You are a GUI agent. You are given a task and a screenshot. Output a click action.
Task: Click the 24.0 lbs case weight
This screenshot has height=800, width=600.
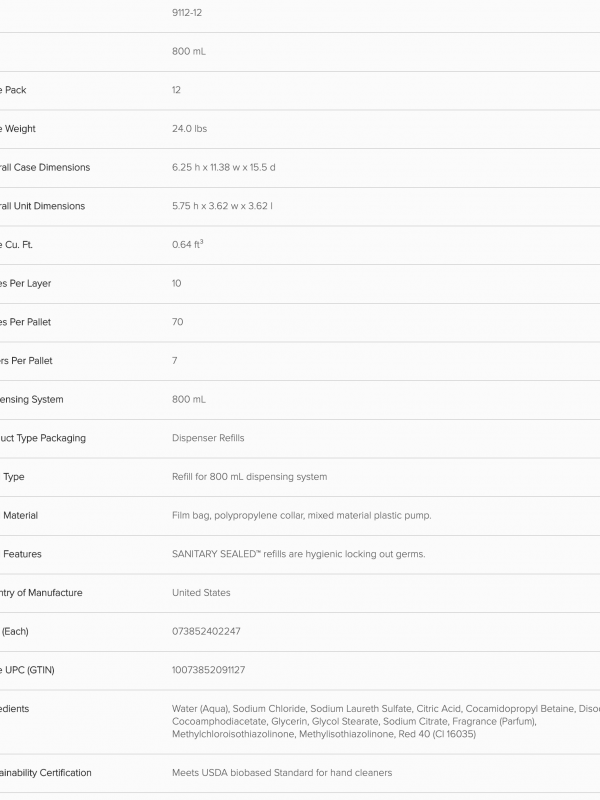pyautogui.click(x=189, y=129)
